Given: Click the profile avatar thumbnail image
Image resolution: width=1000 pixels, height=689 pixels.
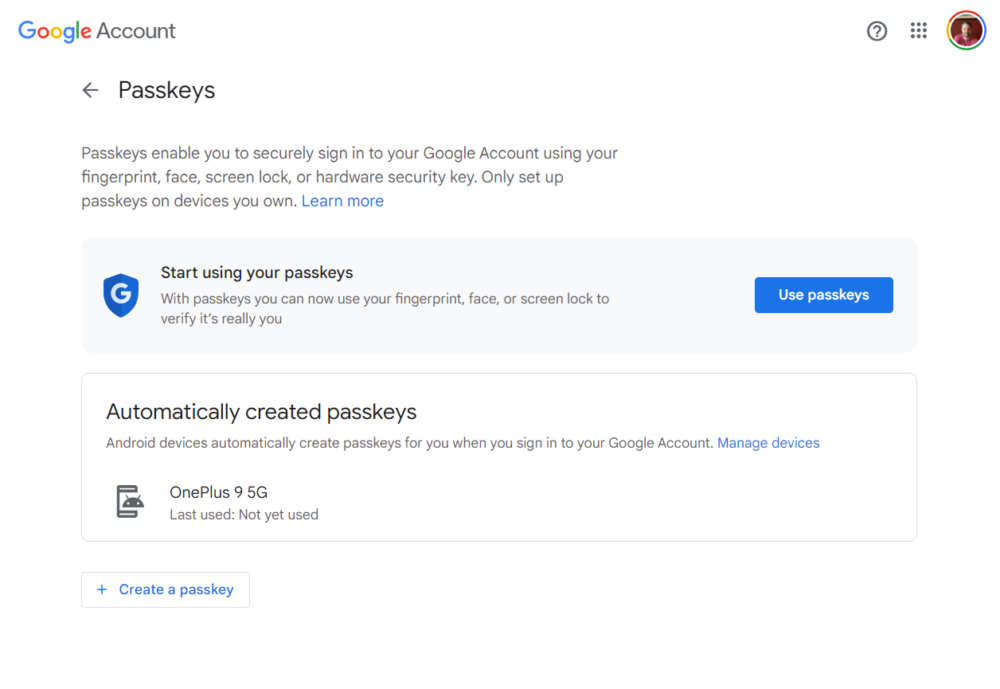Looking at the screenshot, I should (965, 30).
